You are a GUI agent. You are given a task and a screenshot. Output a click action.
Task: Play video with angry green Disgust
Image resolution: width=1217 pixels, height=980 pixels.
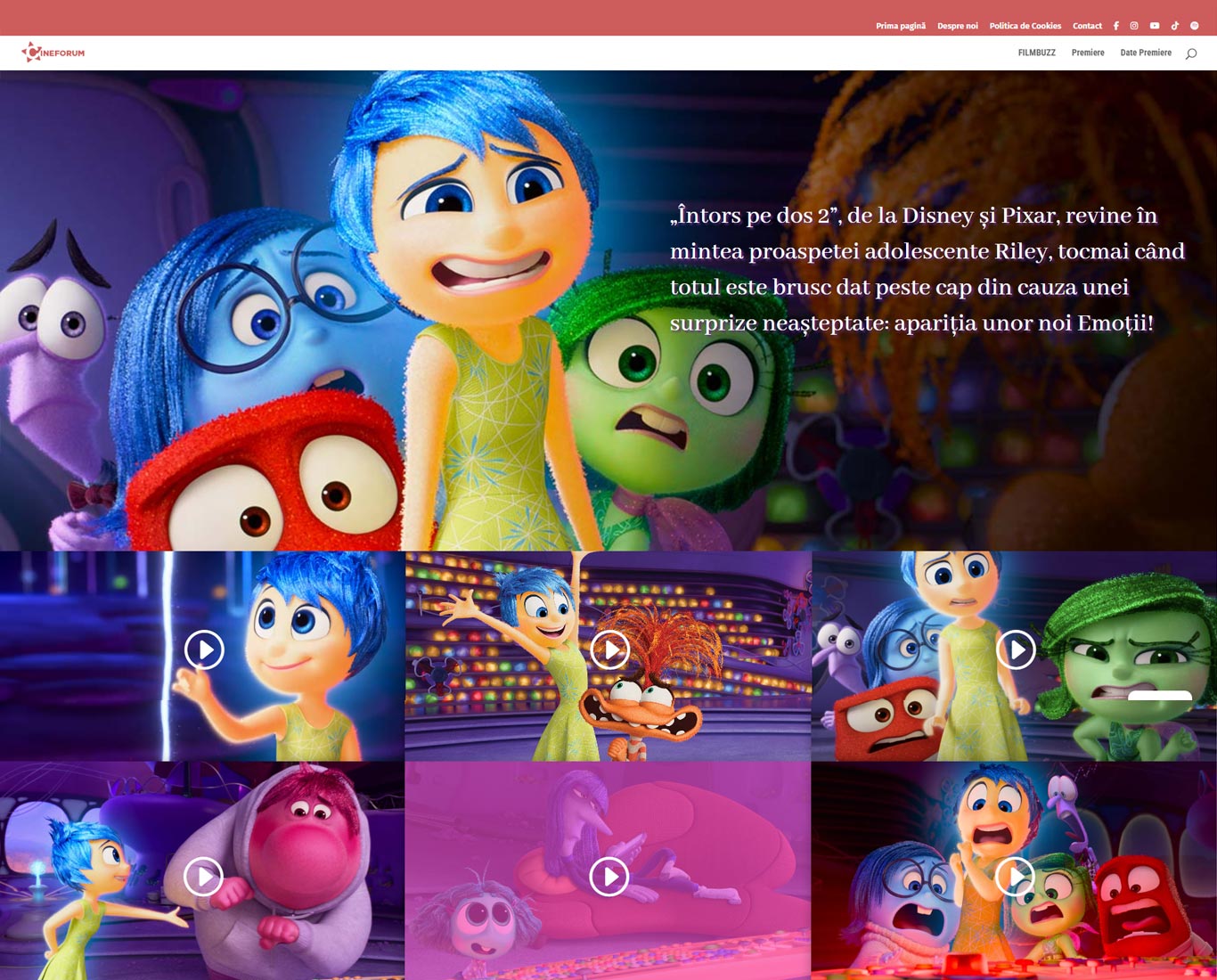[1015, 649]
